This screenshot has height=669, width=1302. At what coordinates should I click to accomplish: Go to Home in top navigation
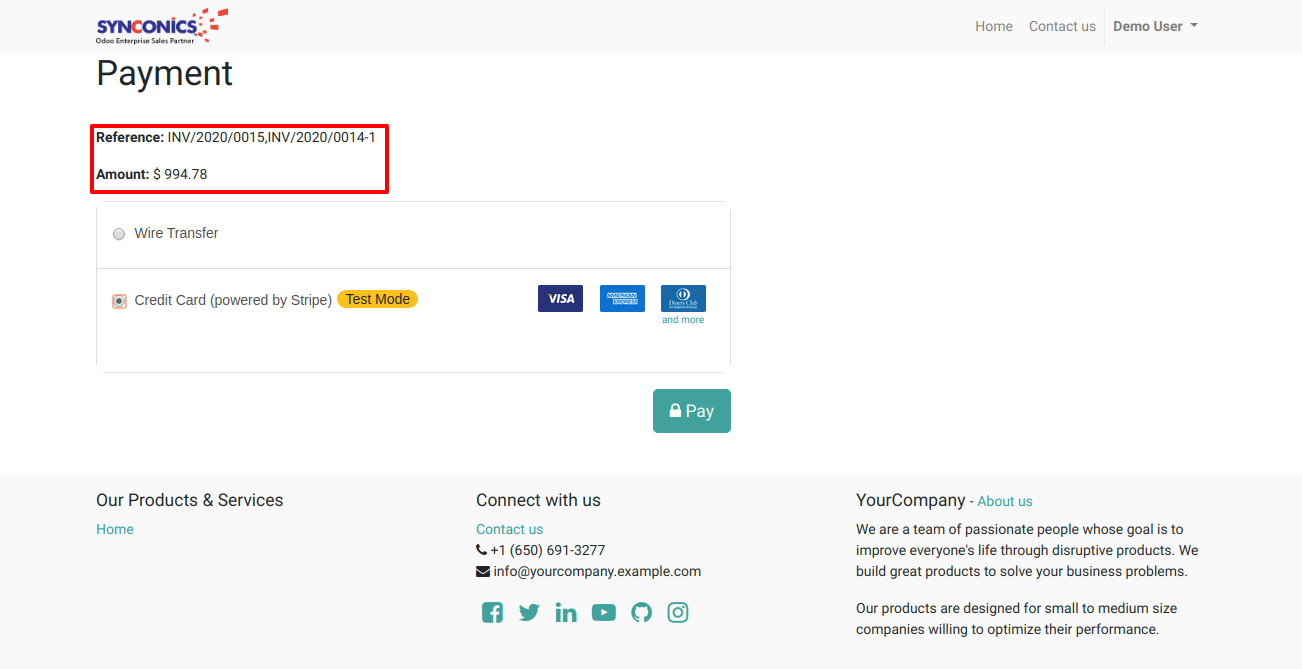pos(994,27)
